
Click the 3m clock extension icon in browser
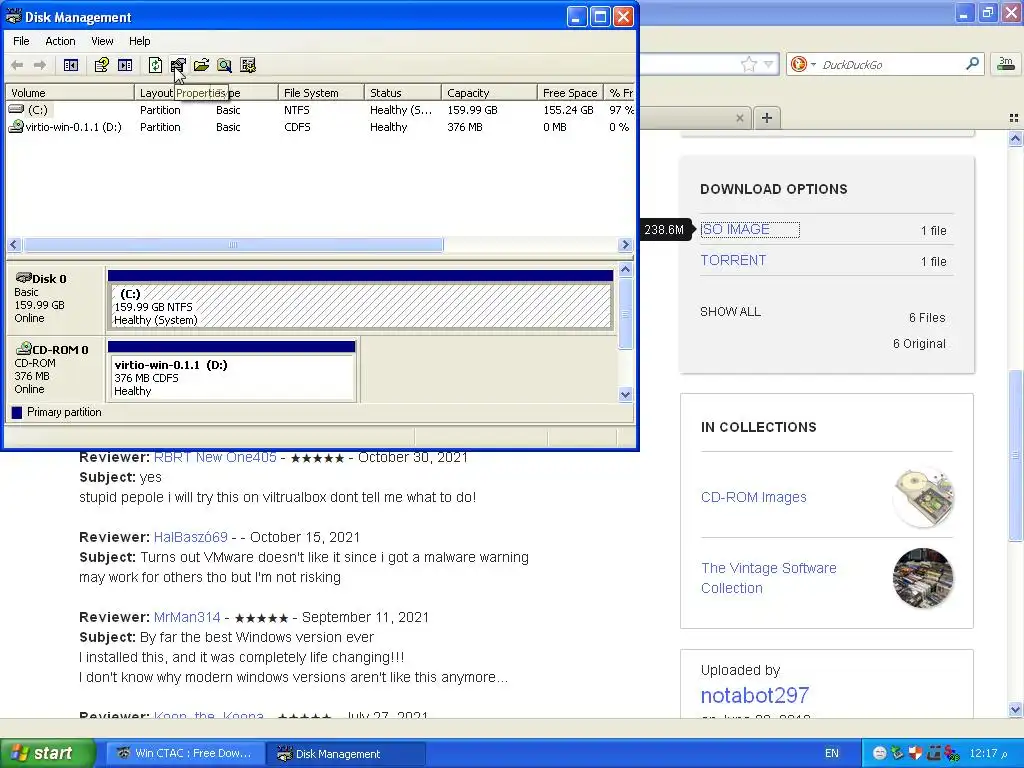pos(1006,63)
